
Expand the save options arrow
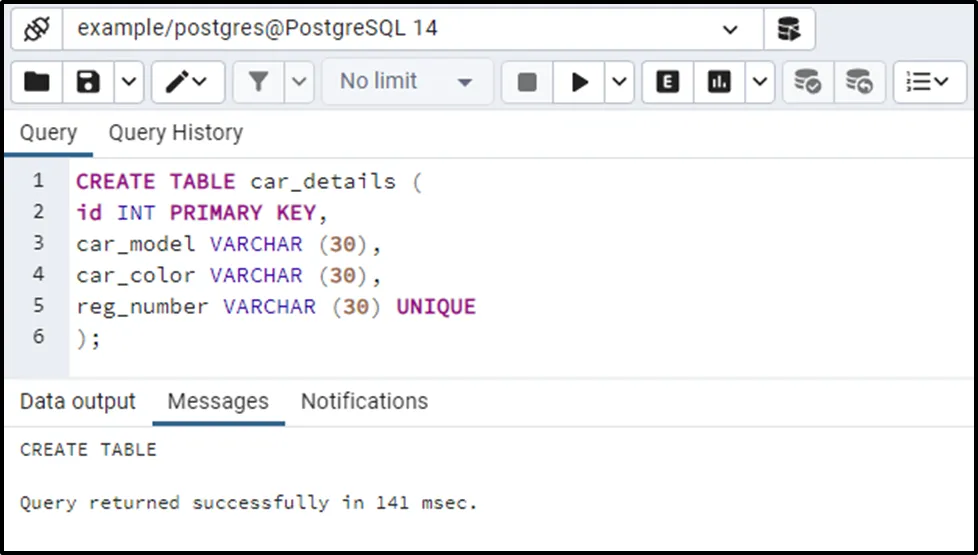[129, 82]
